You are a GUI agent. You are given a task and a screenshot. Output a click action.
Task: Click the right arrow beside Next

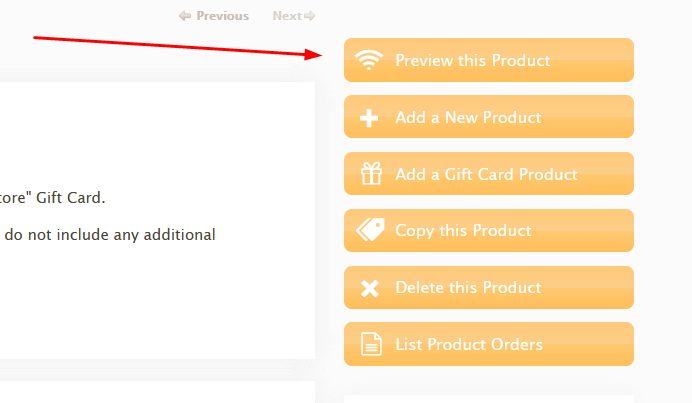pyautogui.click(x=309, y=16)
